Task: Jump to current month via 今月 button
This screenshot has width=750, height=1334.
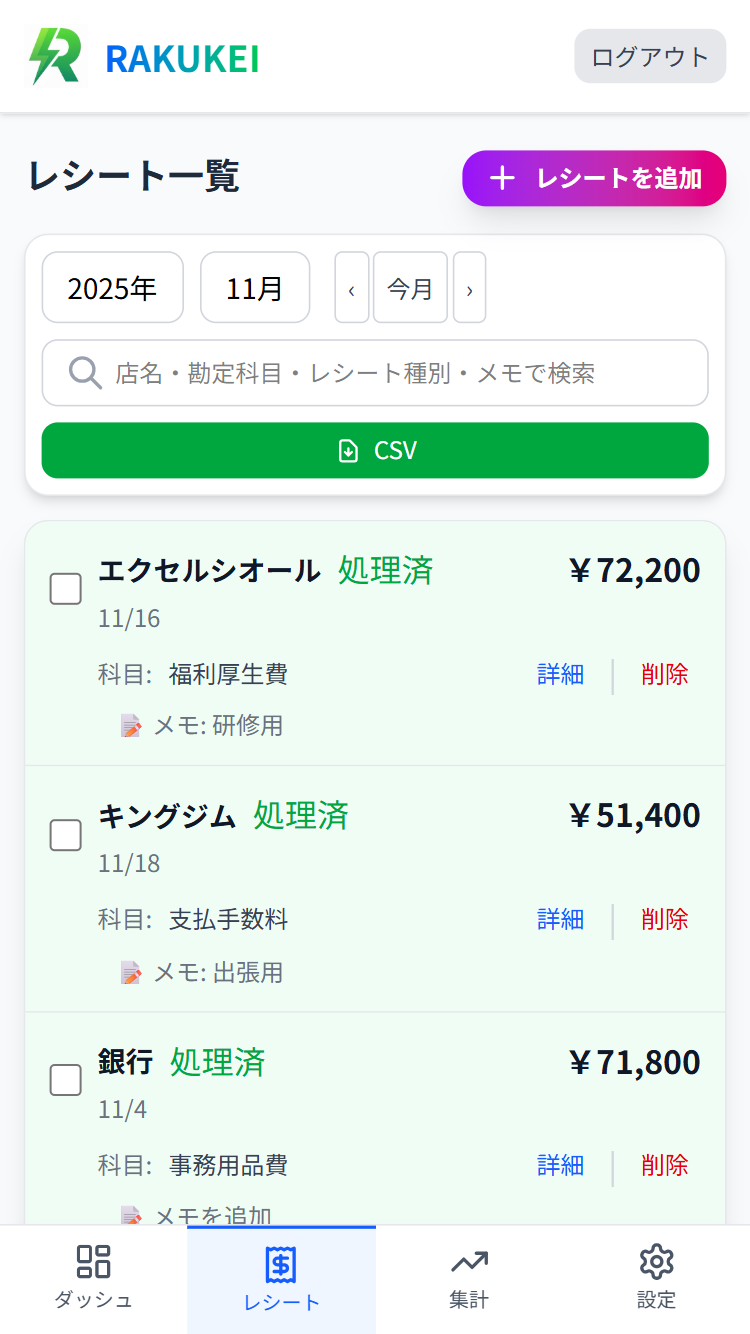Action: point(410,287)
